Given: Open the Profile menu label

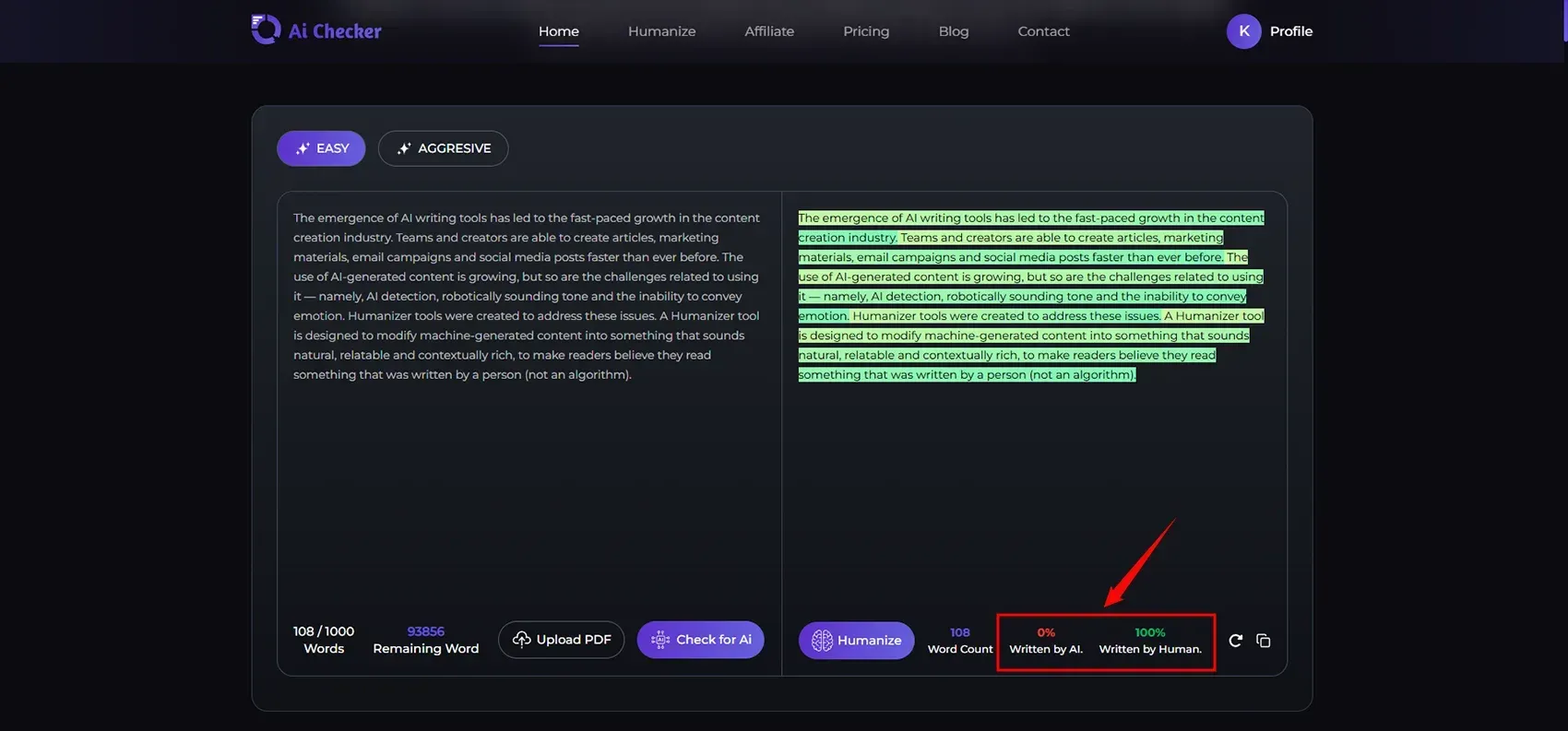Looking at the screenshot, I should point(1290,31).
